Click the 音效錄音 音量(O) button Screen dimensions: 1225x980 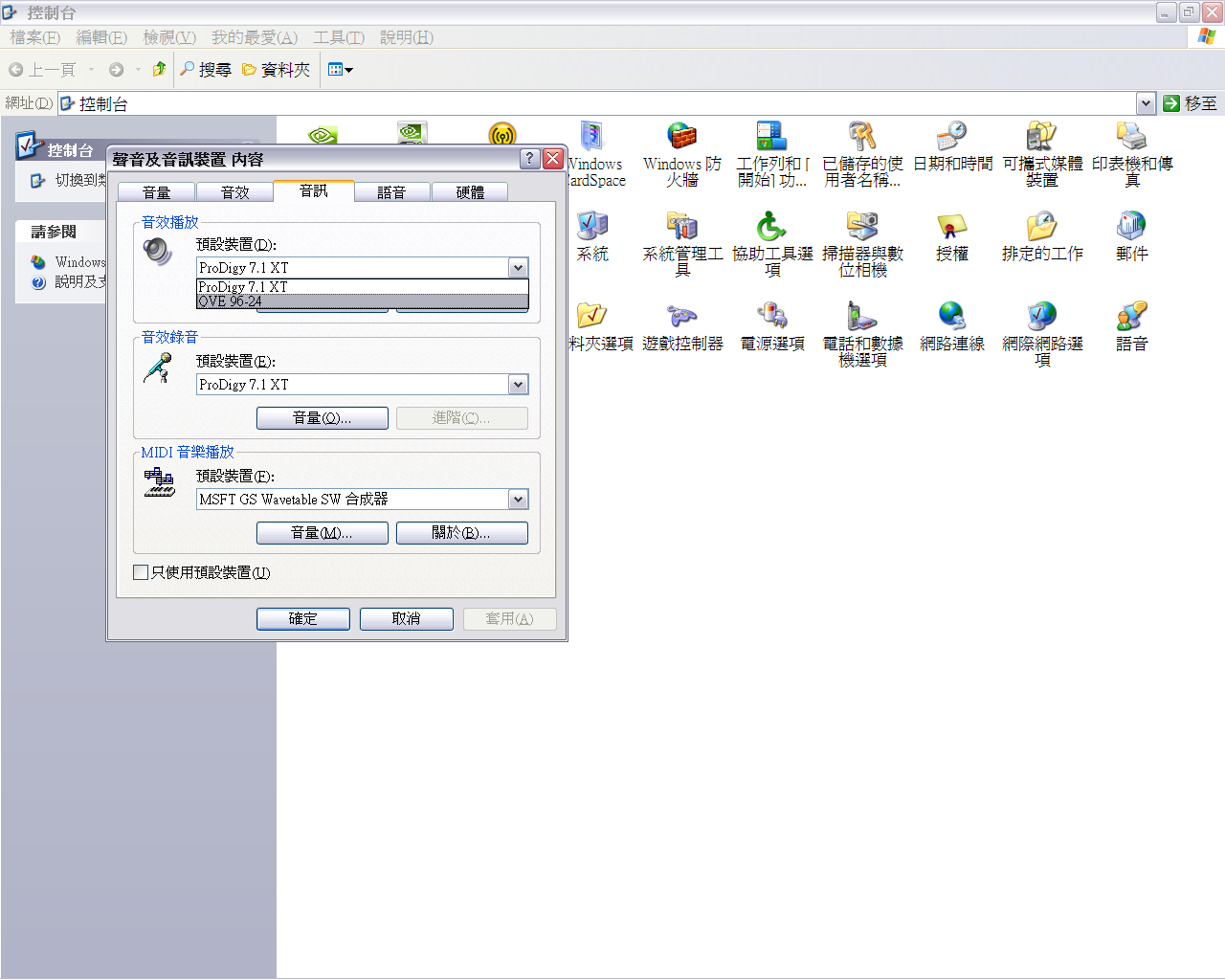(323, 418)
